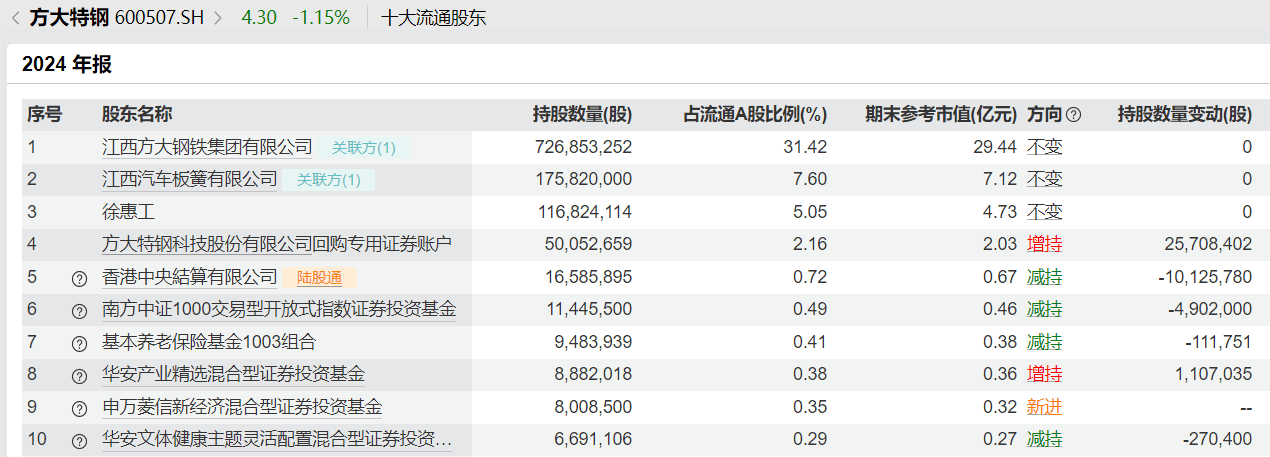Click 增持 direction for 回购专用证券账户 row
Image resolution: width=1270 pixels, height=457 pixels.
tap(1045, 244)
